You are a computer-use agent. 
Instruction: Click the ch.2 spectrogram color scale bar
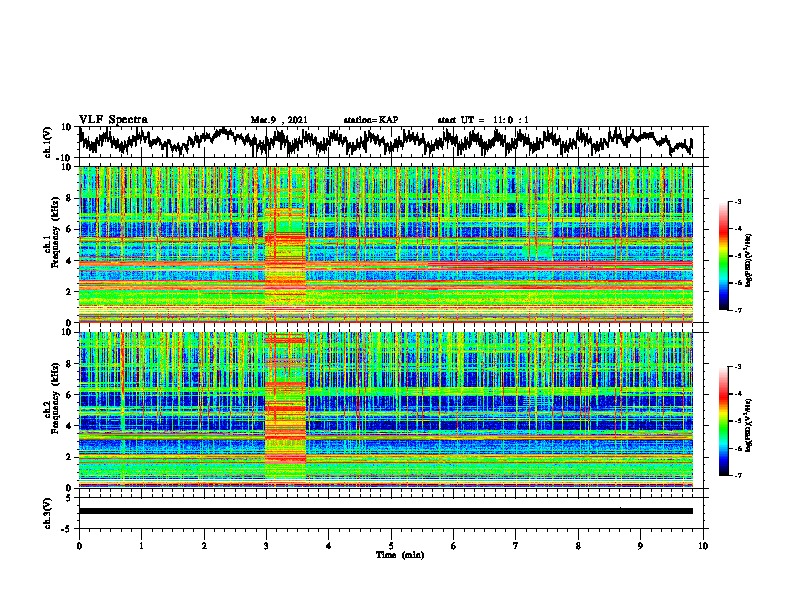pyautogui.click(x=723, y=421)
